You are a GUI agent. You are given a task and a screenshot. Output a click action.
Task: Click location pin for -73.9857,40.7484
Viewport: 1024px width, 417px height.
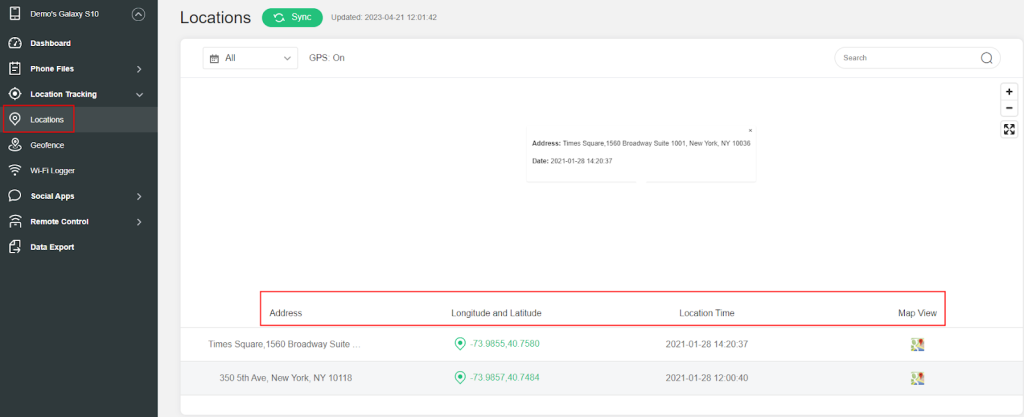coord(460,378)
